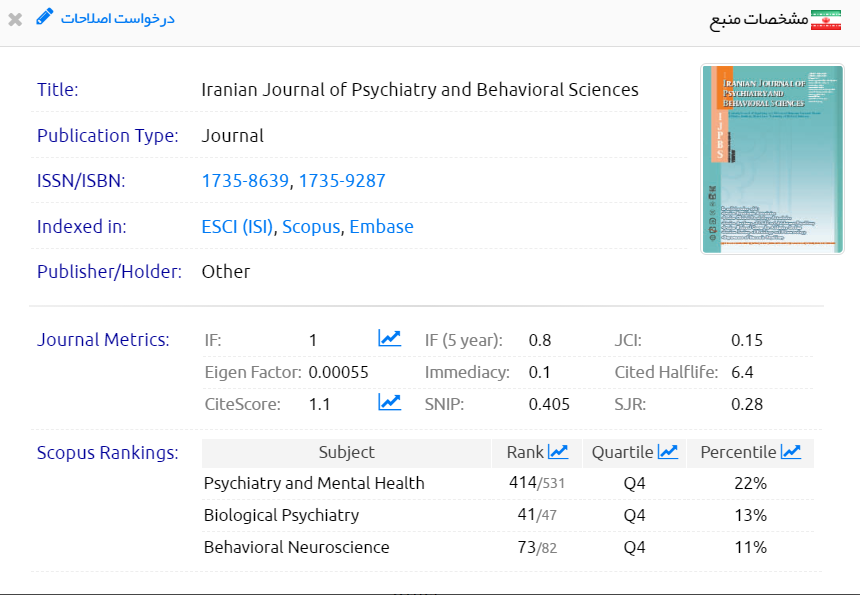Select the Biological Psychiatry row
860x595 pixels.
click(281, 515)
